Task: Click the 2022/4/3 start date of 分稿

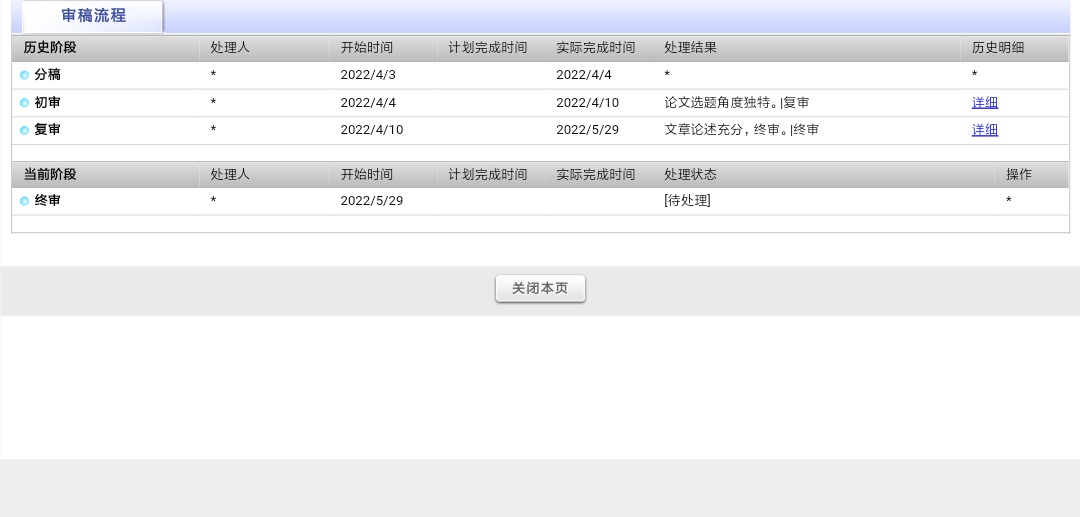Action: coord(368,75)
